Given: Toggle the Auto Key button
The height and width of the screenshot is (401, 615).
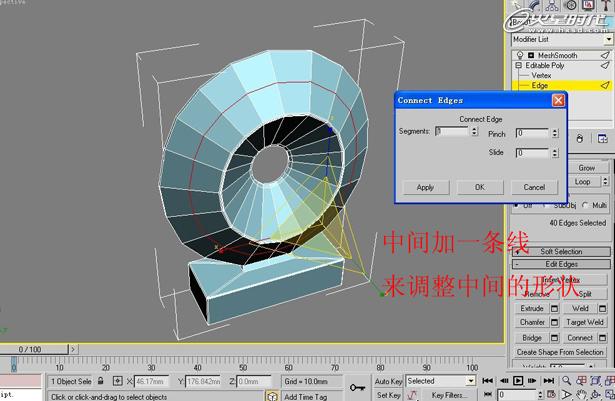Looking at the screenshot, I should coord(388,381).
